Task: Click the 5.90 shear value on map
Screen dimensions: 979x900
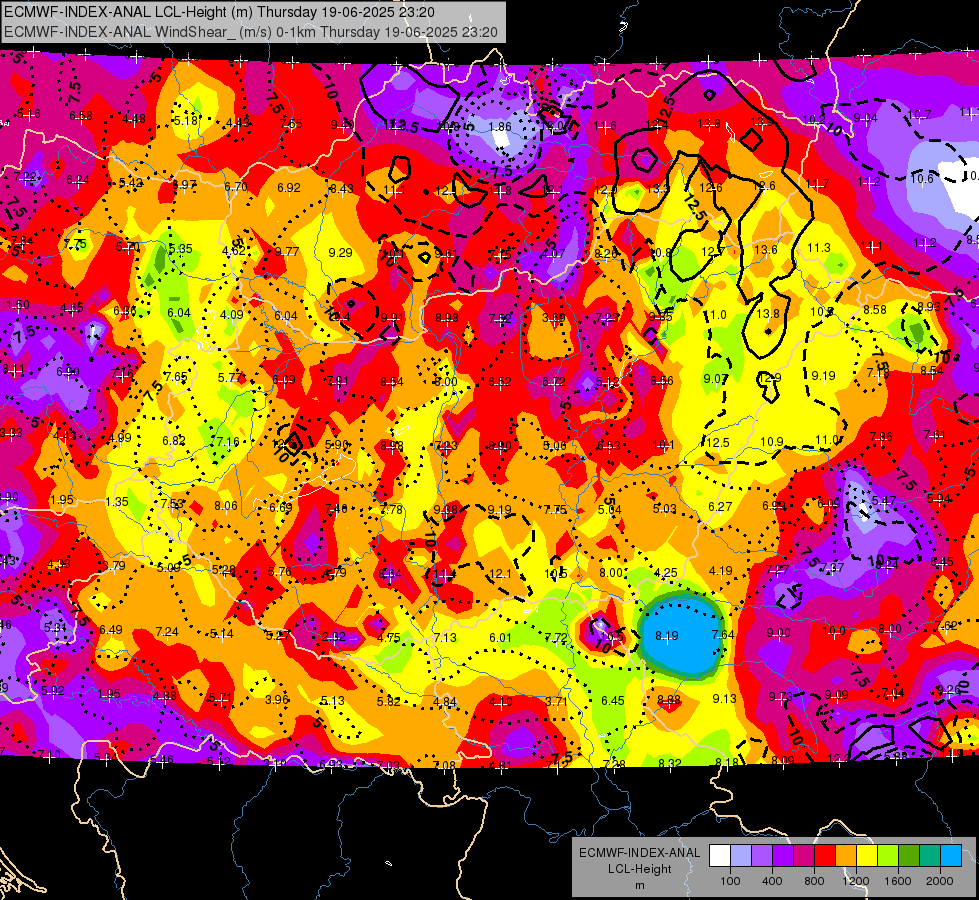Action: pos(337,445)
